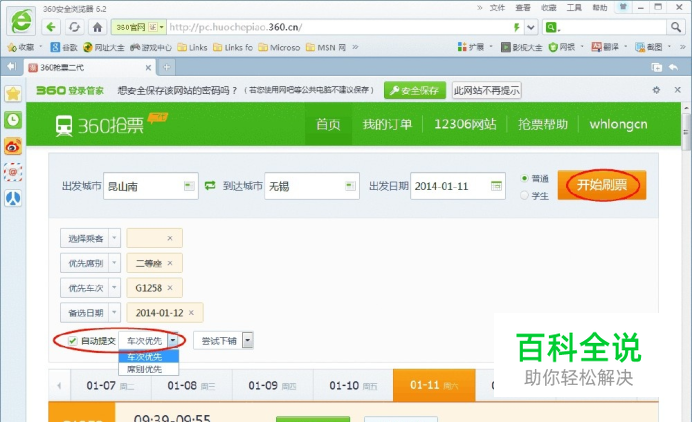Go to the browser home page icon

pos(98,27)
